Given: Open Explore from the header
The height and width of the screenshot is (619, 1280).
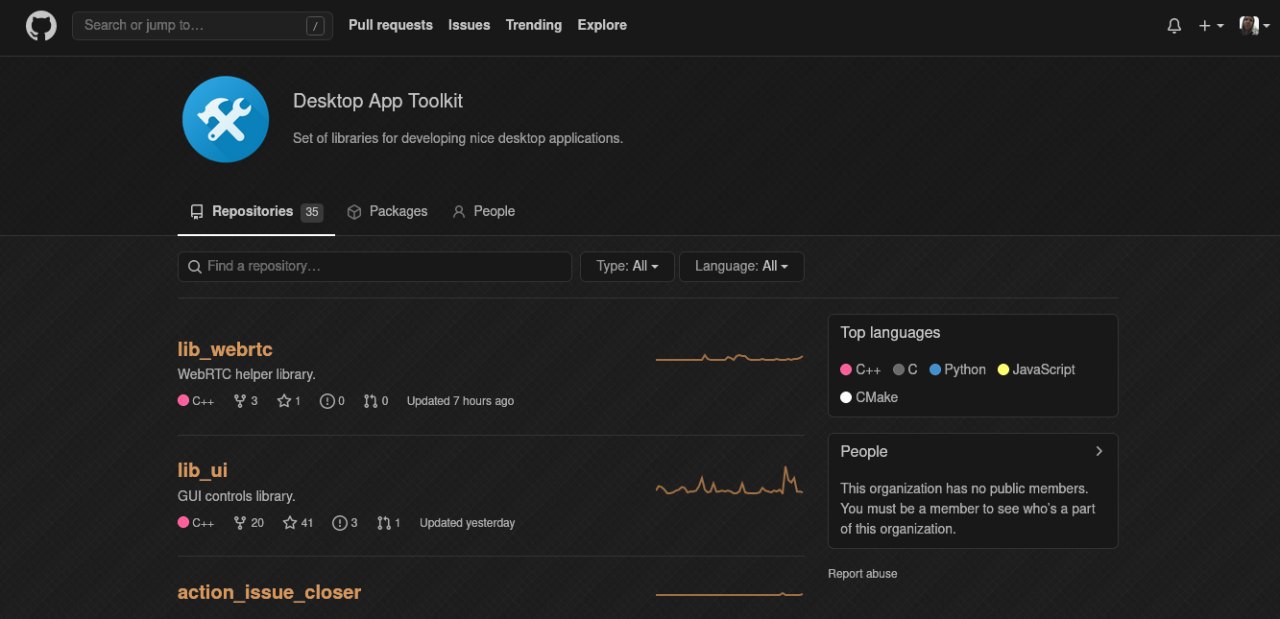Looking at the screenshot, I should coord(602,25).
